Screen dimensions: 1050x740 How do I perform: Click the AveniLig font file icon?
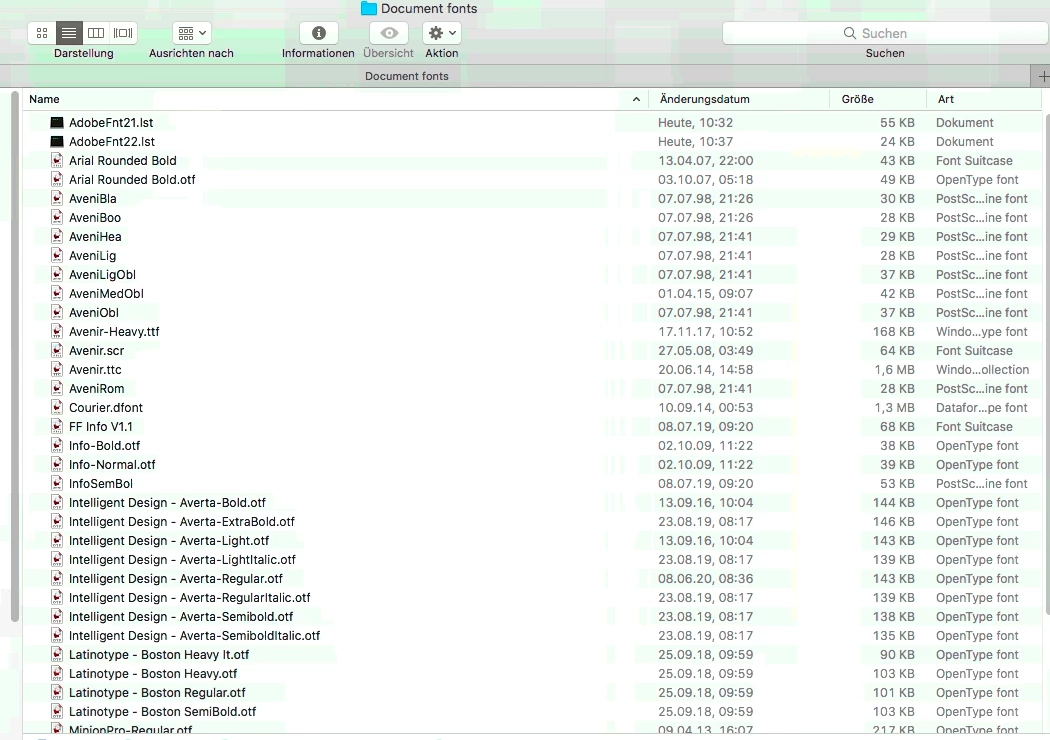pyautogui.click(x=57, y=255)
